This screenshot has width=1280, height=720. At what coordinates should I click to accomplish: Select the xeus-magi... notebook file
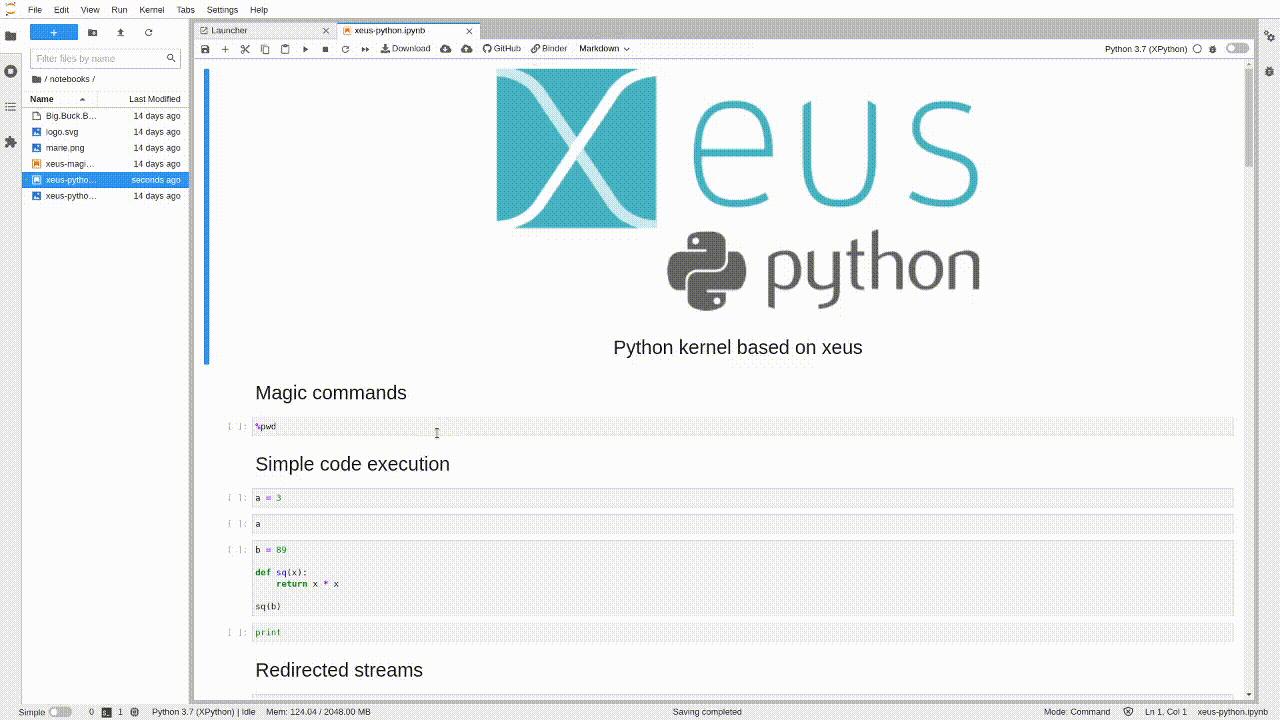[105, 164]
